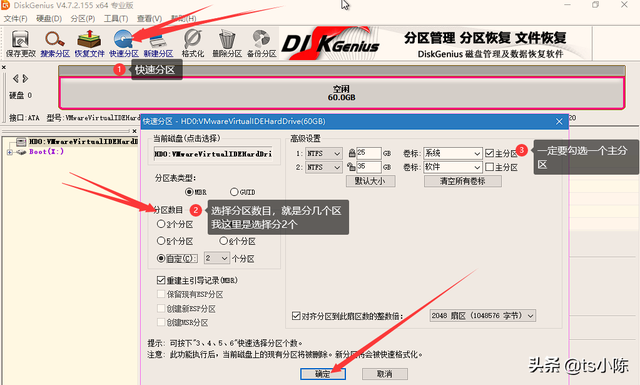Image resolution: width=640 pixels, height=385 pixels.
Task: Open the 硬盘(D) menu
Action: click(49, 18)
